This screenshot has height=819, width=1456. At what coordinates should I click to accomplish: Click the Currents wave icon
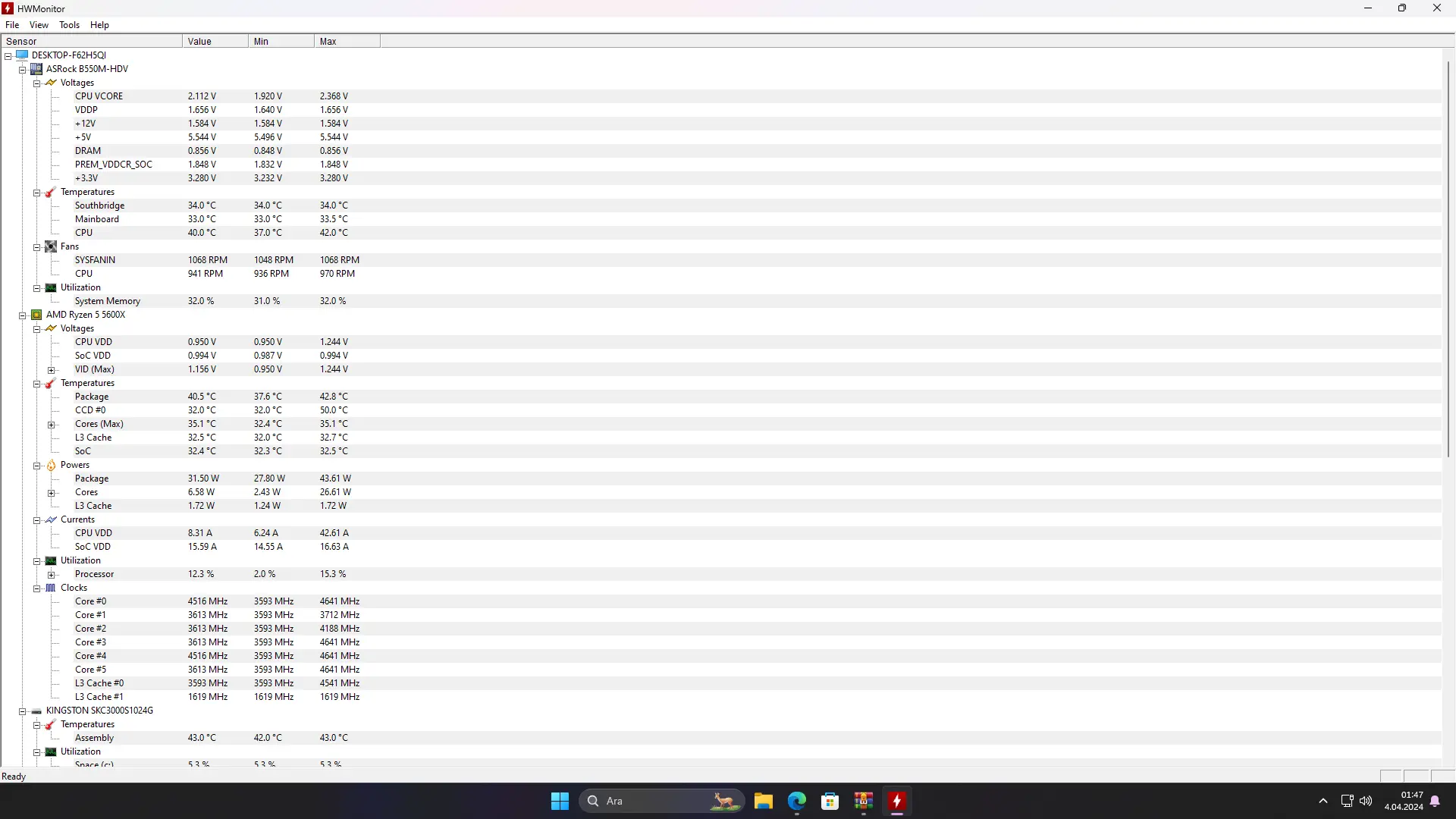[x=51, y=519]
